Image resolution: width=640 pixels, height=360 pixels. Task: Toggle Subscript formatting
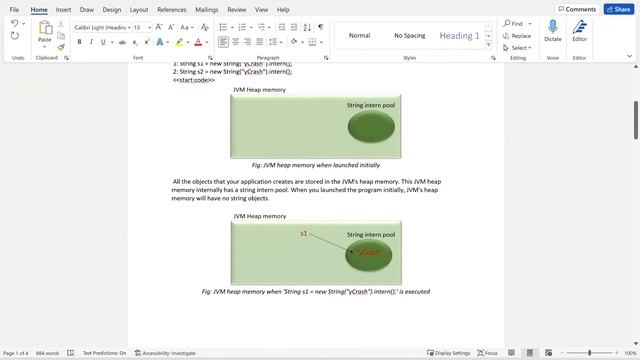pos(135,42)
